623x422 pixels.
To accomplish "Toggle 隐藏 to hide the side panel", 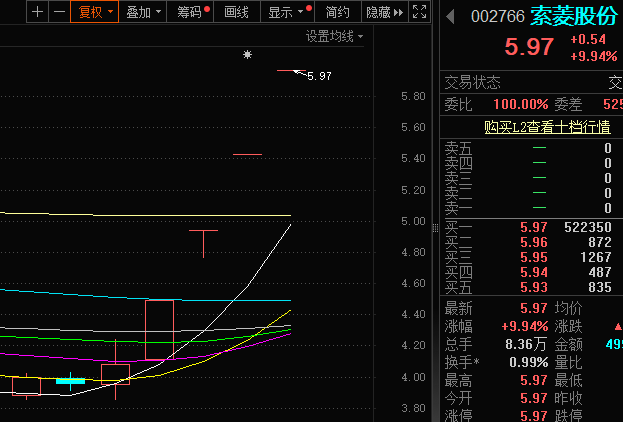I will coord(384,12).
